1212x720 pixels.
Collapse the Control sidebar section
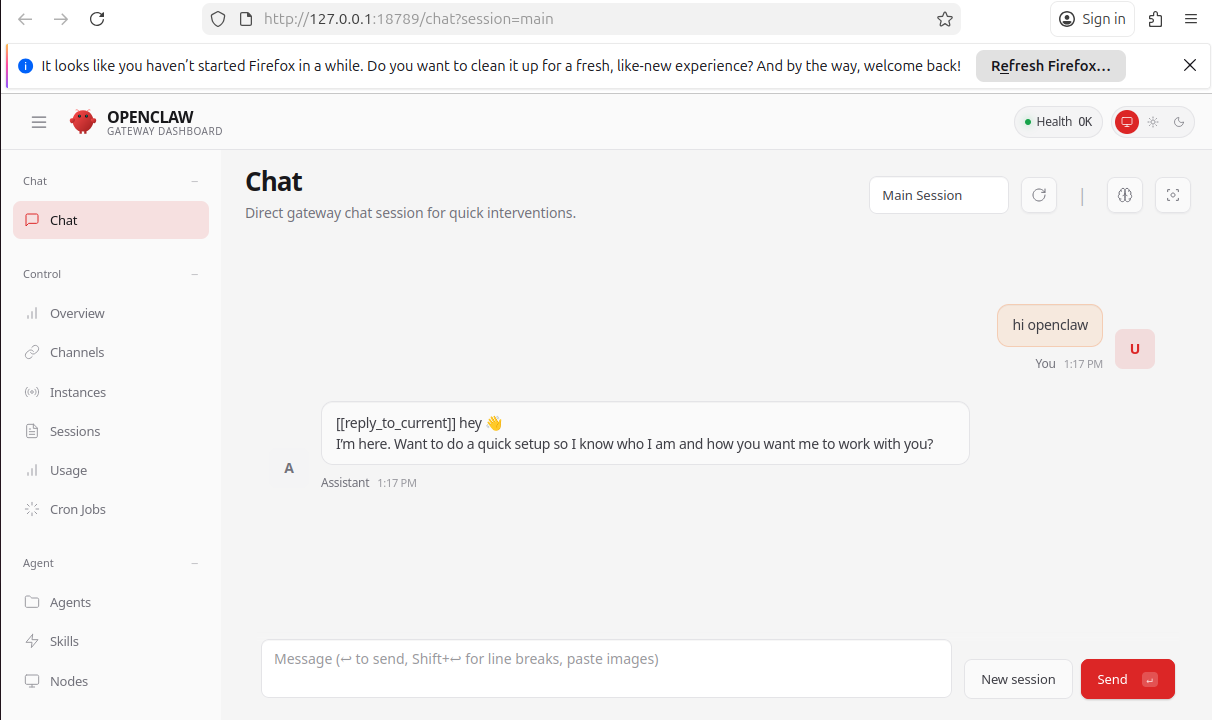tap(195, 274)
